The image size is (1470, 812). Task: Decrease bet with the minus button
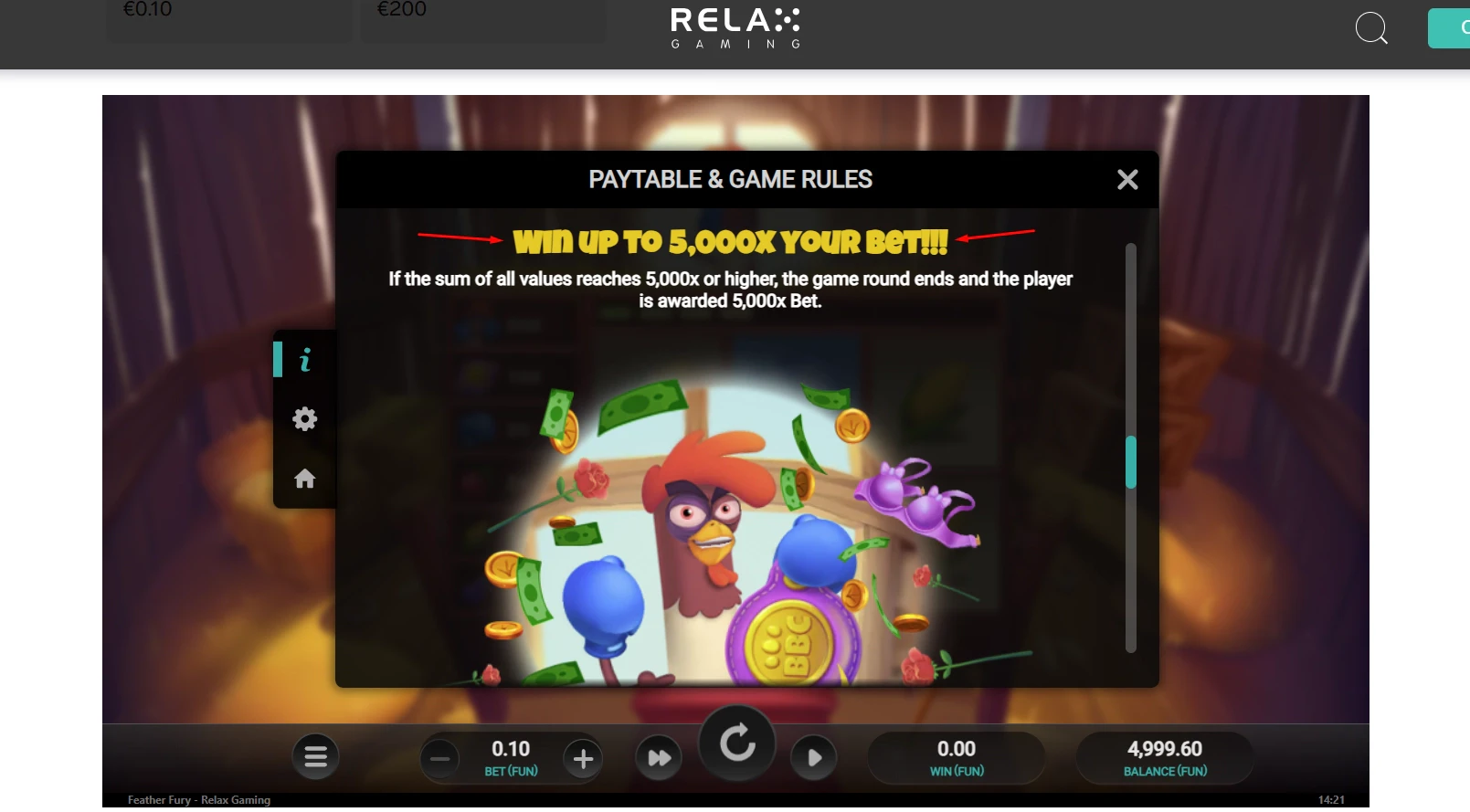(x=440, y=758)
